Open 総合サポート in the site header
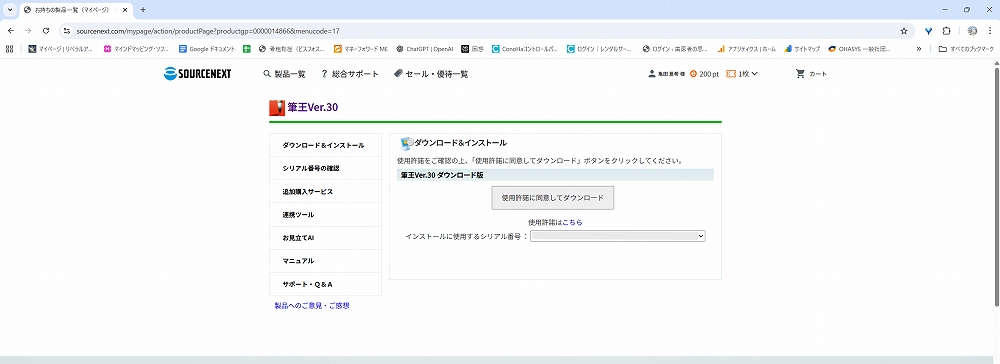Image resolution: width=1000 pixels, height=364 pixels. click(x=349, y=74)
